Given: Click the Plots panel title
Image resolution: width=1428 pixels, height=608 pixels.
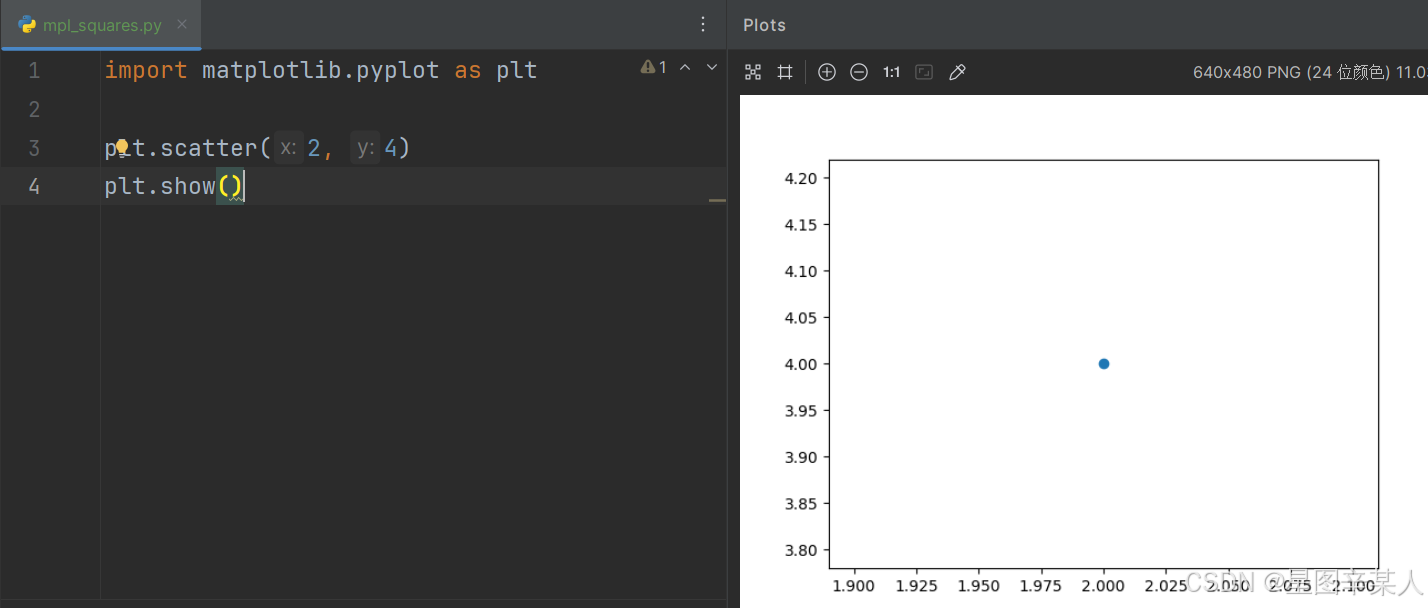Looking at the screenshot, I should pos(765,25).
